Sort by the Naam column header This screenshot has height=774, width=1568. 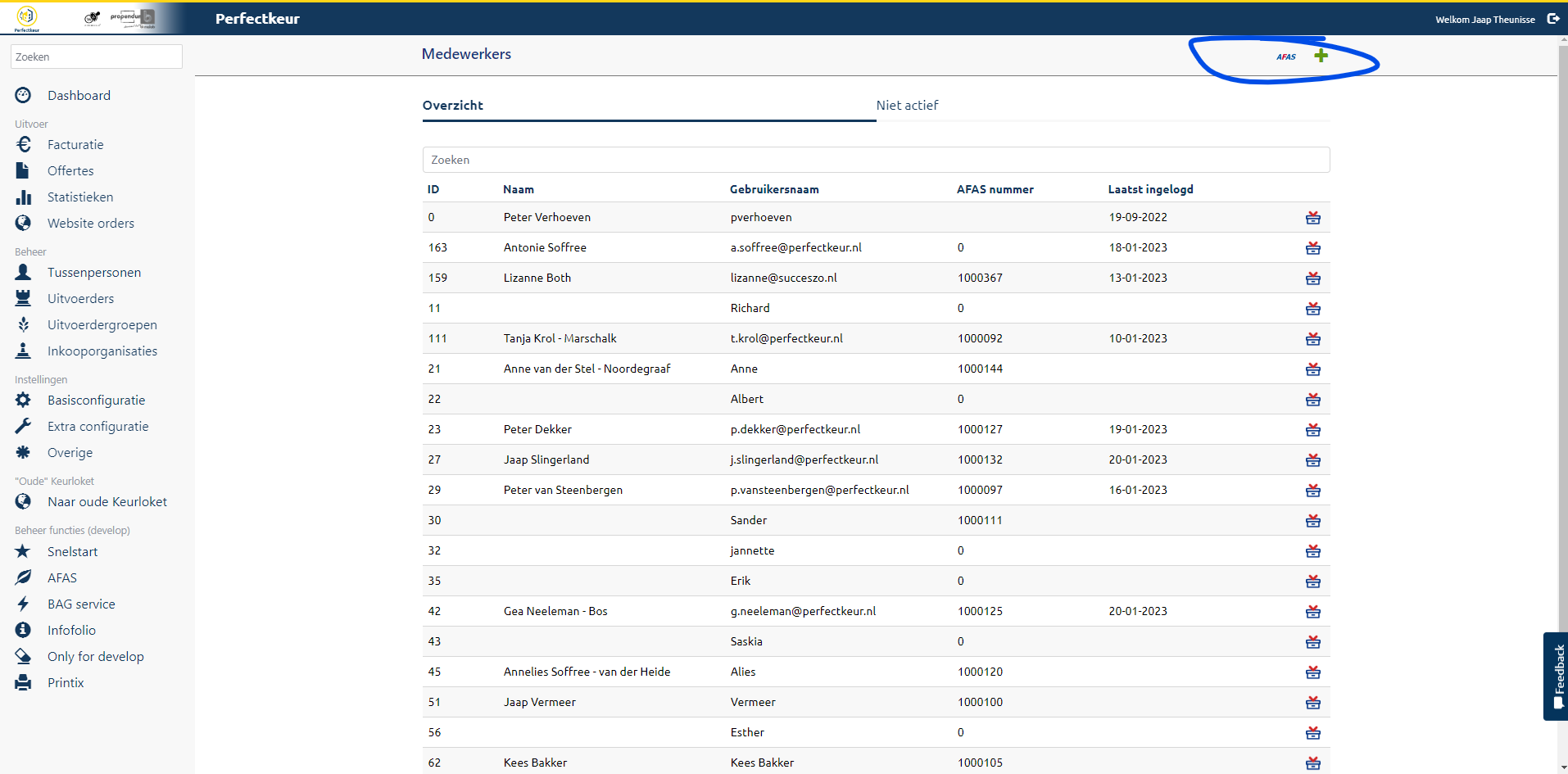(519, 189)
